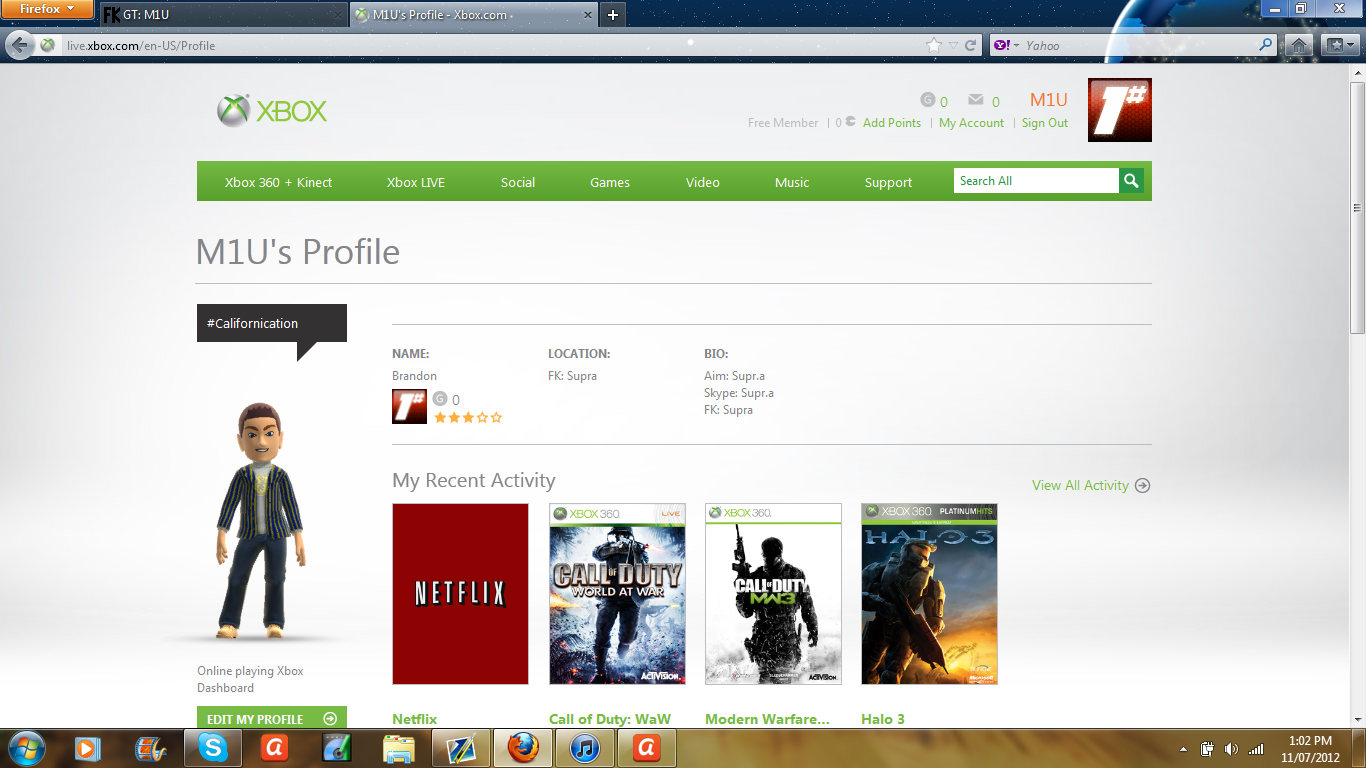The image size is (1366, 768).
Task: Click the Xbox avatar figure
Action: (x=260, y=520)
